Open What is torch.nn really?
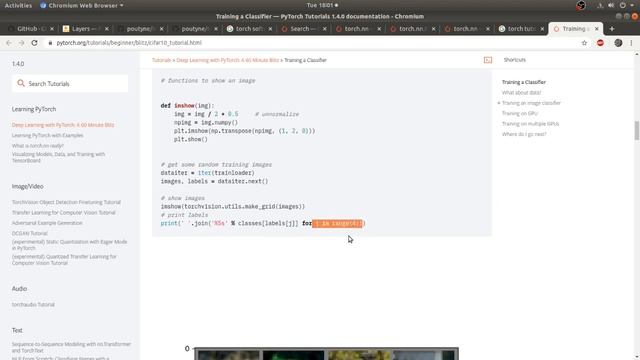 (x=38, y=146)
